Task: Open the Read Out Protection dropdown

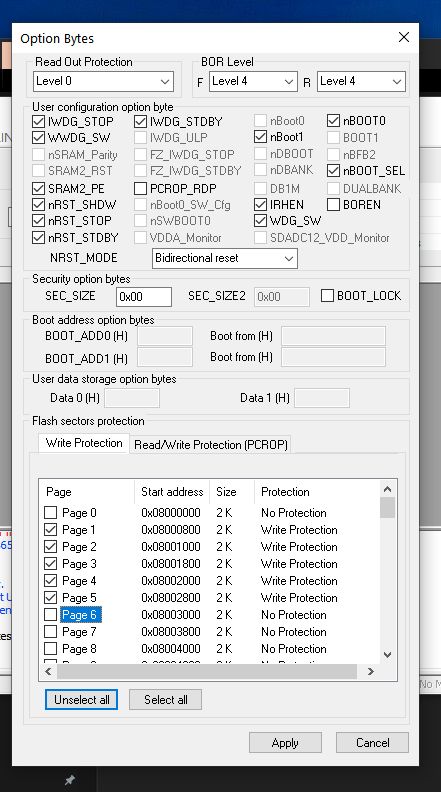Action: [104, 81]
